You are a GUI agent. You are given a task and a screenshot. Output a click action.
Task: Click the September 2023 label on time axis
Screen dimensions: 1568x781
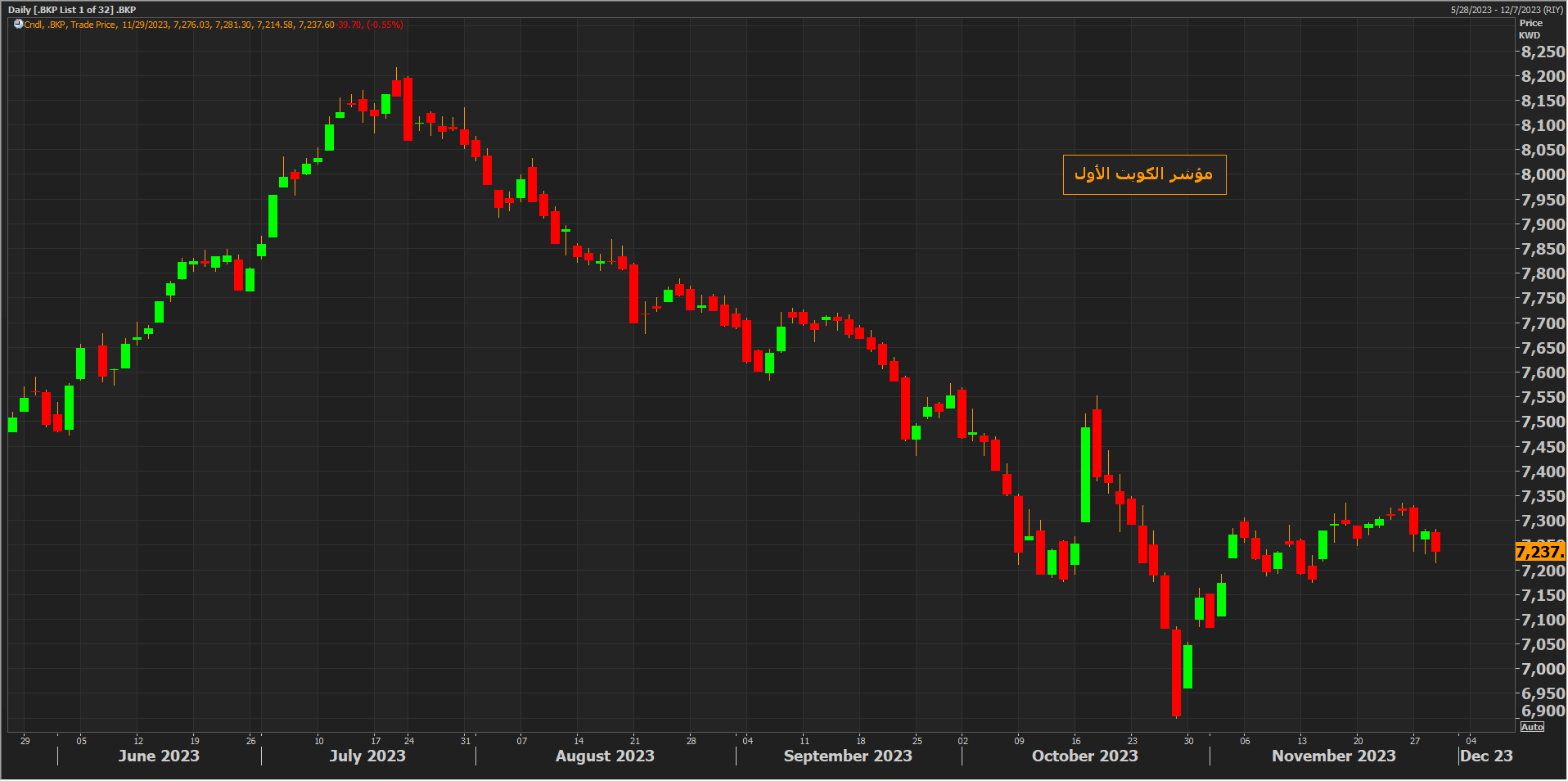pyautogui.click(x=847, y=756)
